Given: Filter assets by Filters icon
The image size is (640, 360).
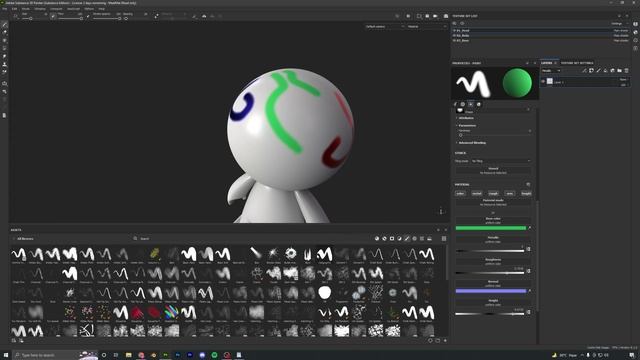Looking at the screenshot, I should [x=399, y=238].
